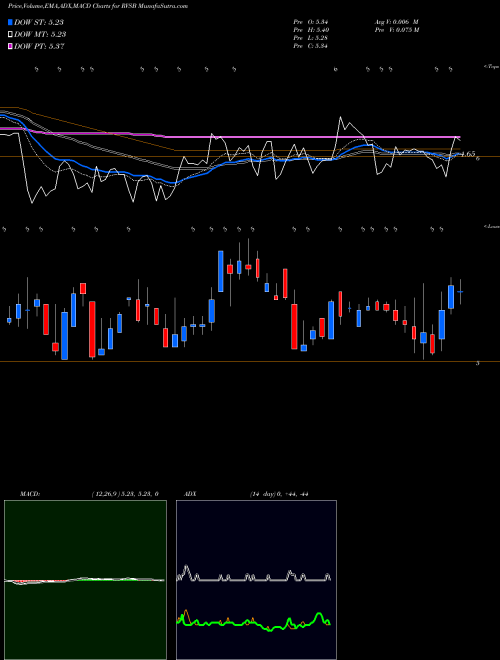Image resolution: width=500 pixels, height=660 pixels.
Task: Click the 4.65 price level label
Action: tap(468, 154)
